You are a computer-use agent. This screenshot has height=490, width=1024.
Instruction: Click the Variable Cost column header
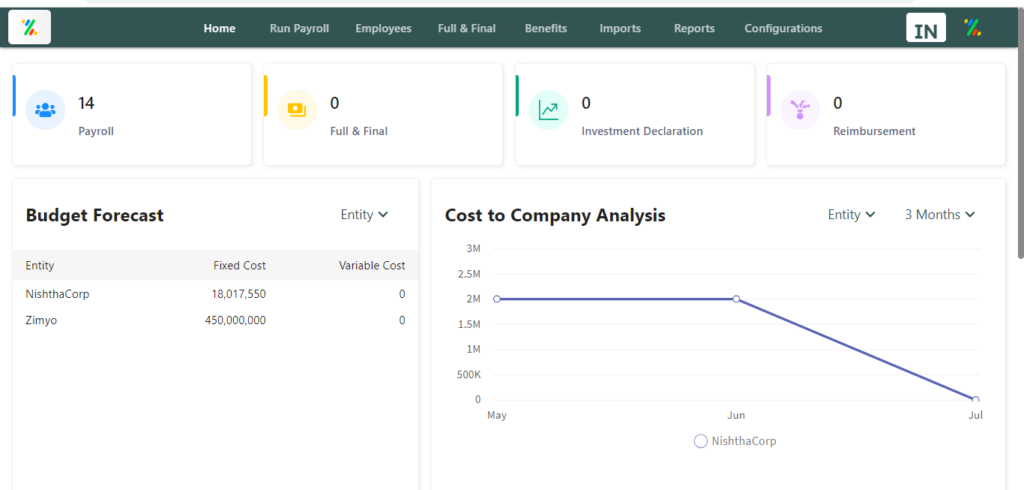(372, 265)
